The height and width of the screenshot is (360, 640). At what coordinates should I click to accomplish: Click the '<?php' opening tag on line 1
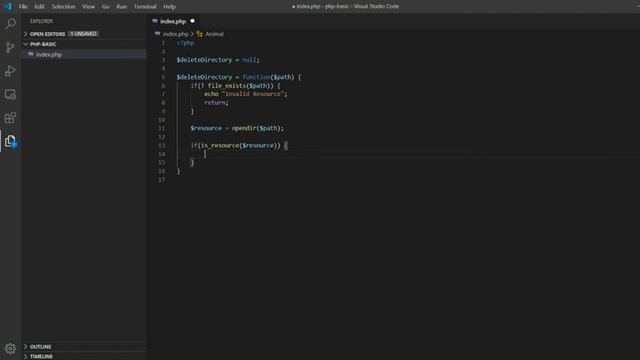(185, 43)
